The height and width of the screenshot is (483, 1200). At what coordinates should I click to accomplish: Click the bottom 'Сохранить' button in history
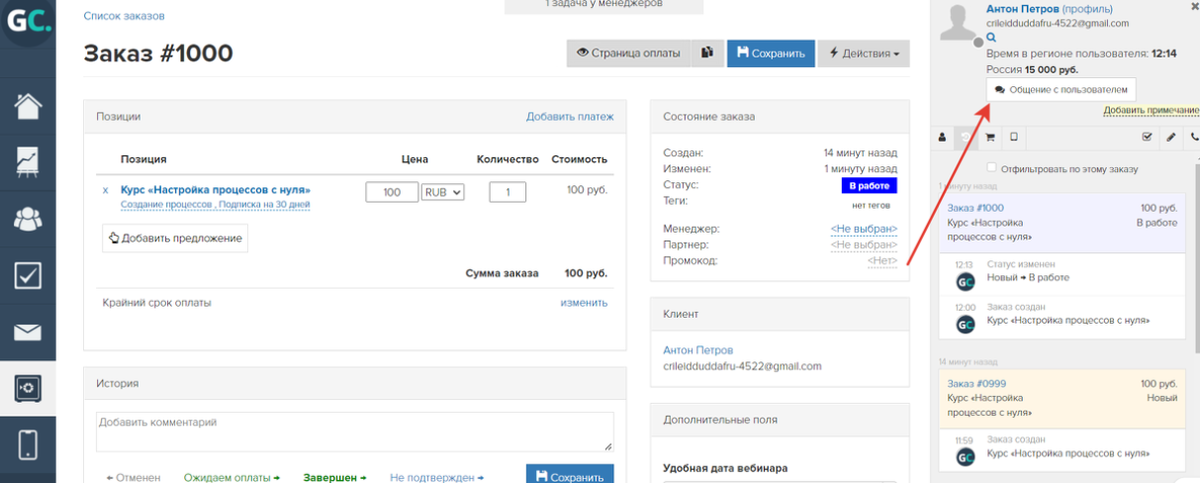[x=570, y=474]
